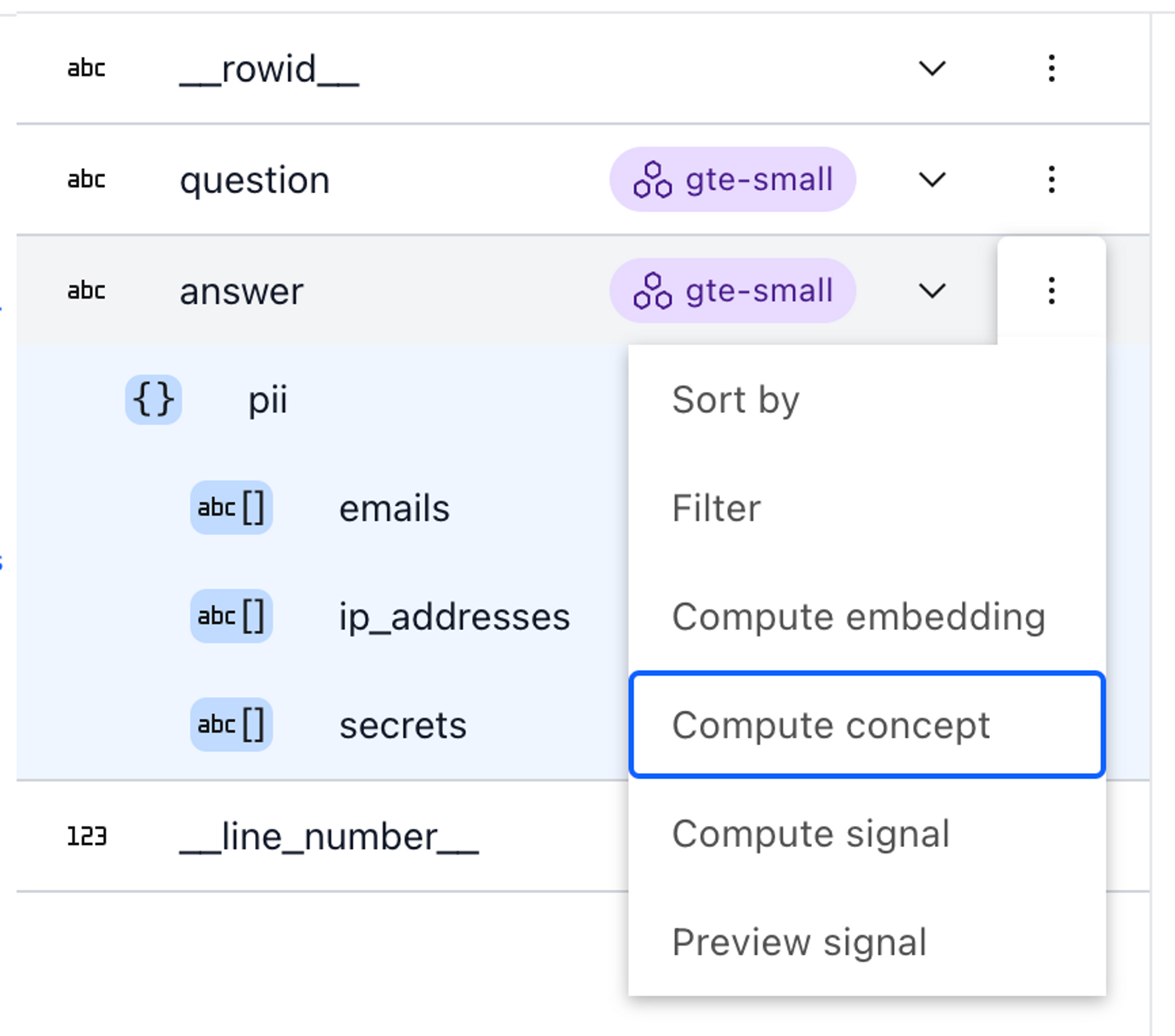Select the pii field row
Image resolution: width=1175 pixels, height=1036 pixels.
(x=322, y=399)
